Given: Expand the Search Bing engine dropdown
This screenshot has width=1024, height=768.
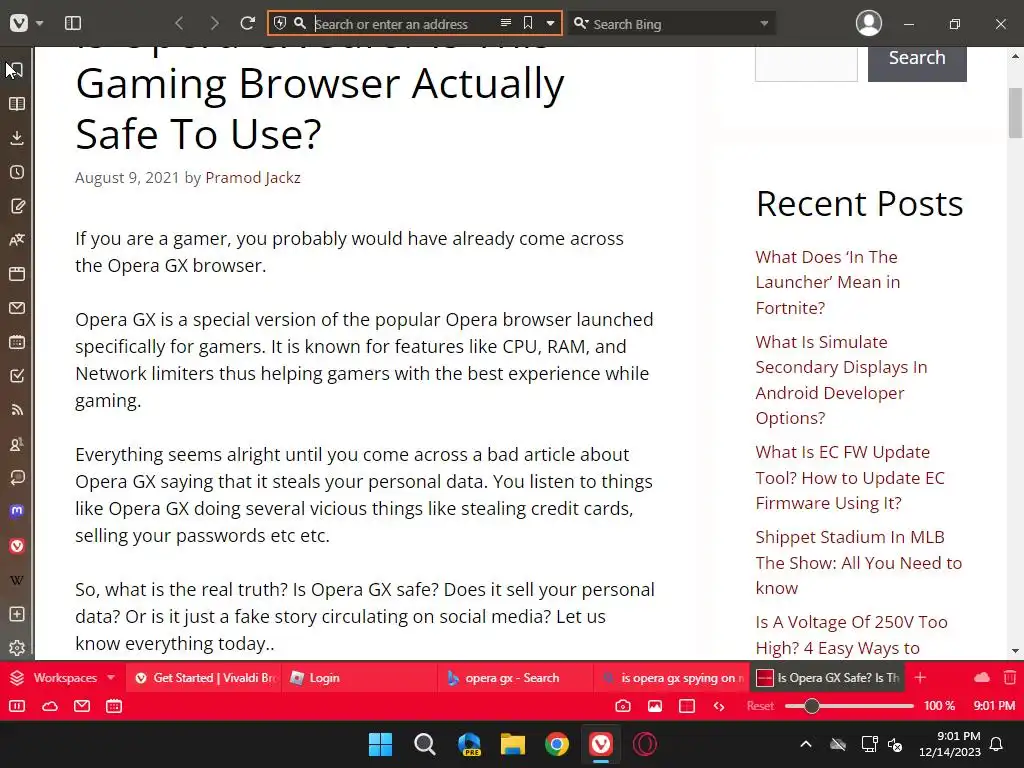Looking at the screenshot, I should click(x=764, y=24).
